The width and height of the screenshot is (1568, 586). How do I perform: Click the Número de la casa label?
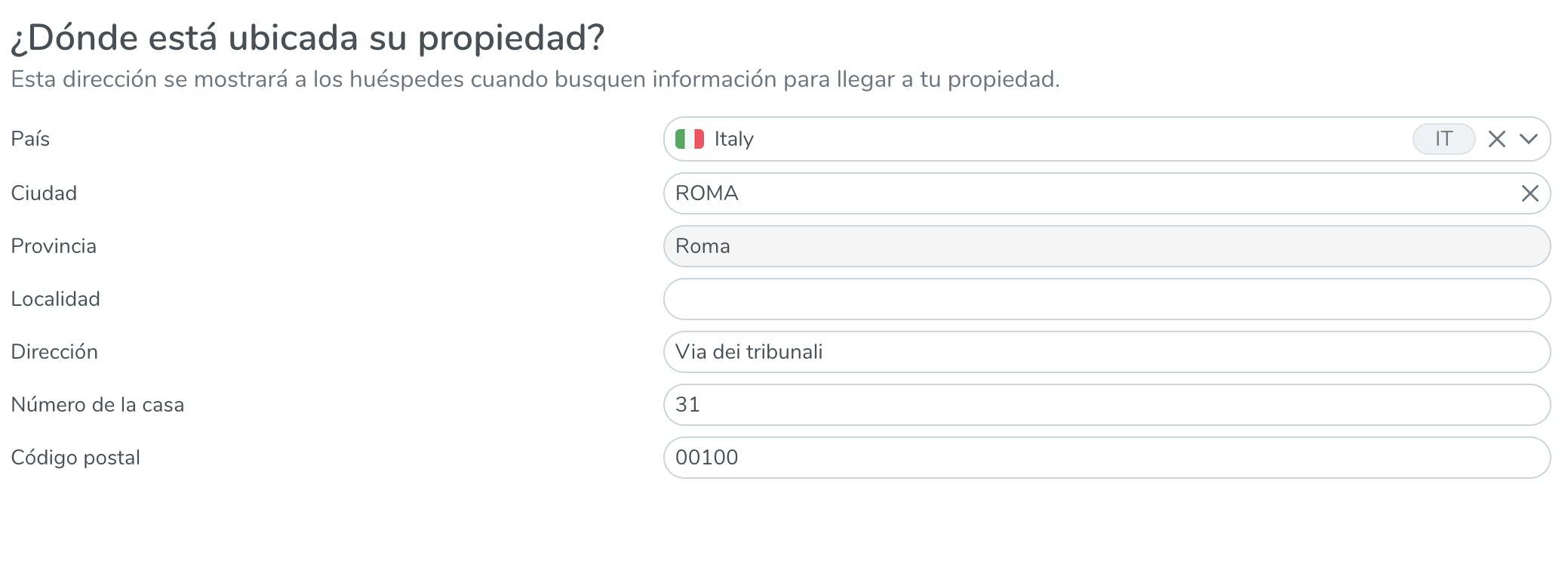[x=97, y=405]
